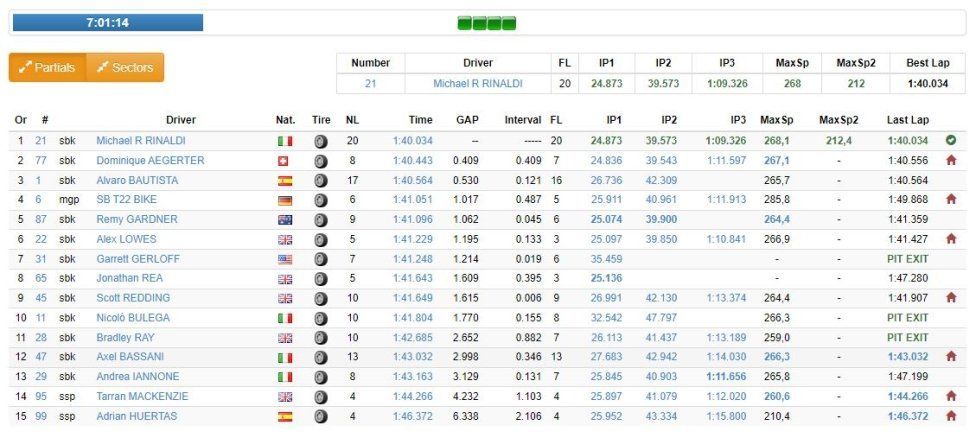Image resolution: width=976 pixels, height=438 pixels.
Task: Click the UK flag in Mackenzie's row
Action: (x=285, y=396)
